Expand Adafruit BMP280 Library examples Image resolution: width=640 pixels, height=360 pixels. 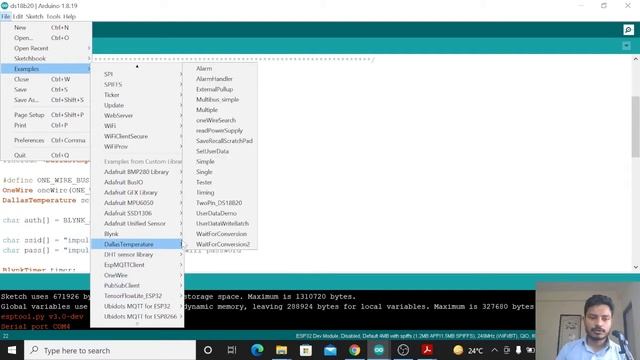[x=137, y=172]
